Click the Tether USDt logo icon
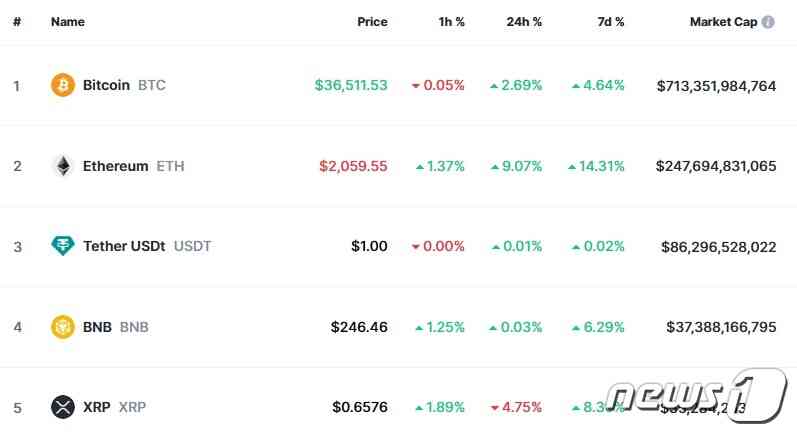 point(63,246)
